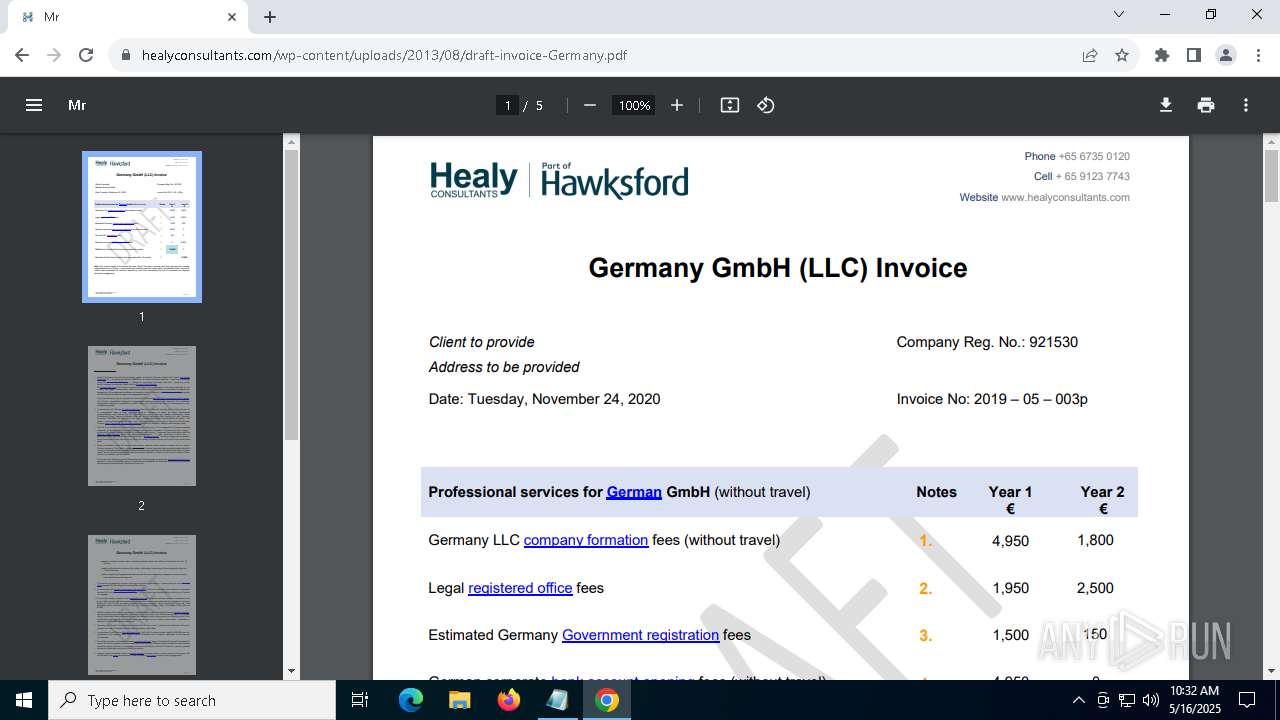The width and height of the screenshot is (1280, 720).
Task: Open the PDF viewer more actions menu
Action: (1246, 105)
